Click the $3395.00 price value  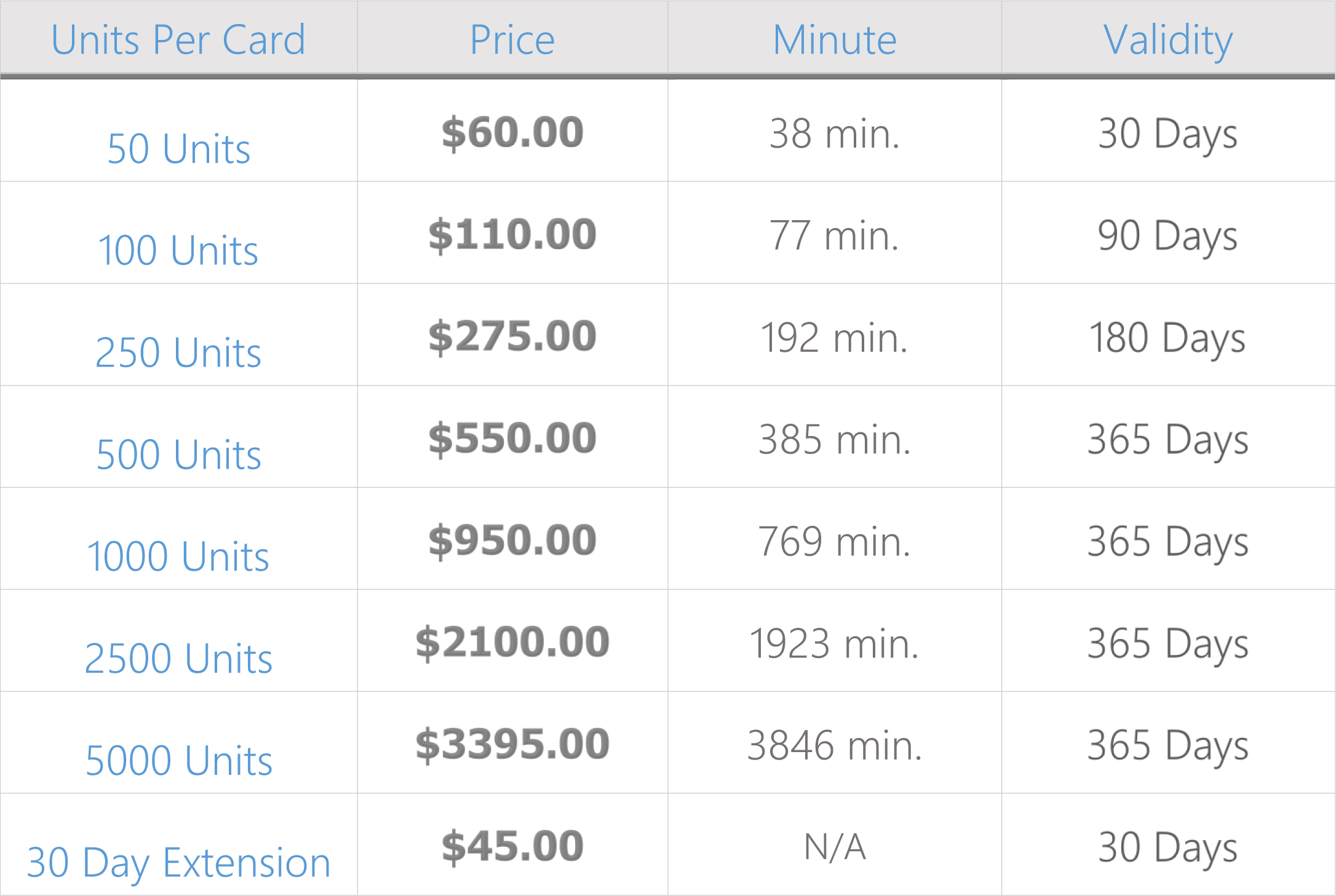pos(512,745)
